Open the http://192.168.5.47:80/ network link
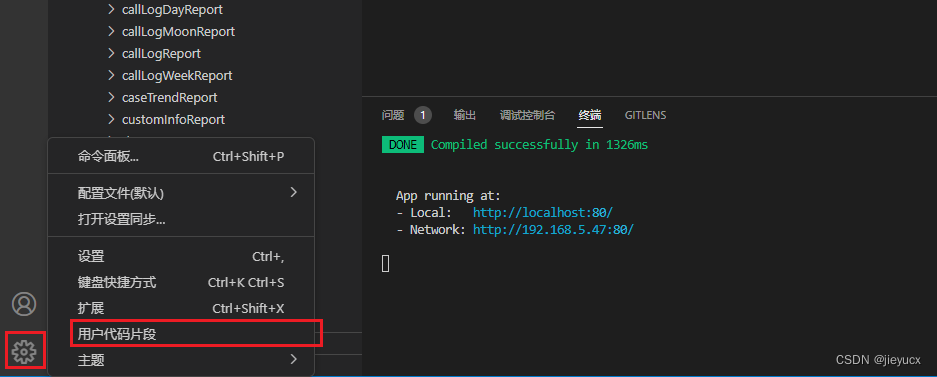 click(553, 229)
